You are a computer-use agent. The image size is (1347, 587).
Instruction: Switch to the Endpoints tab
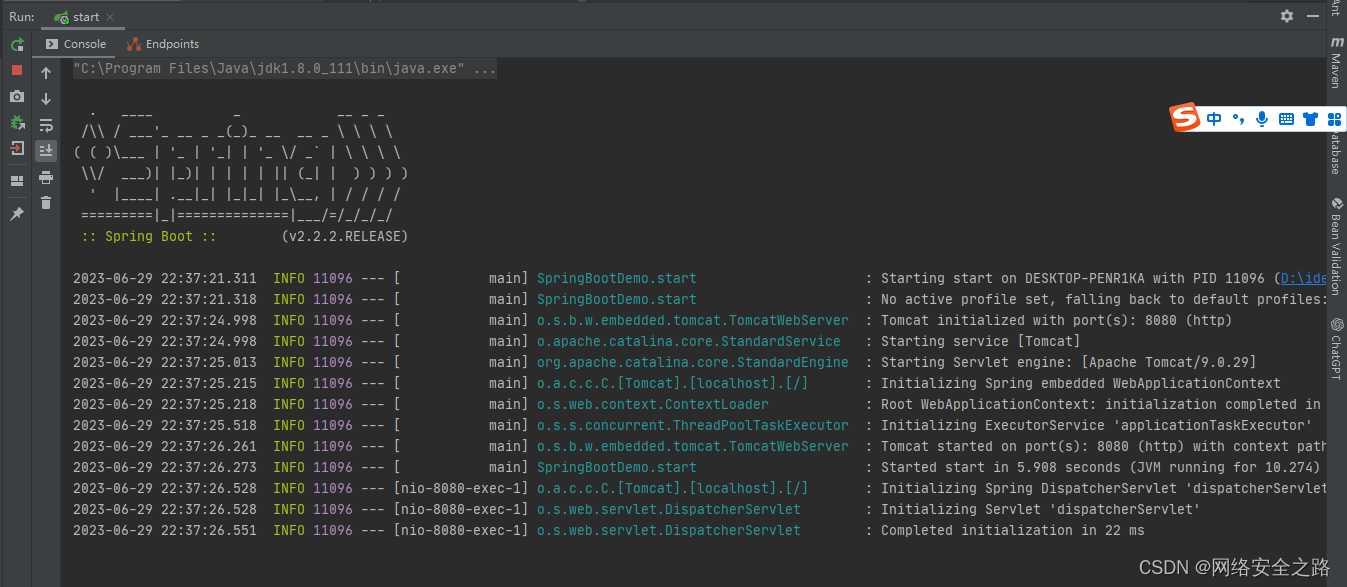[162, 44]
